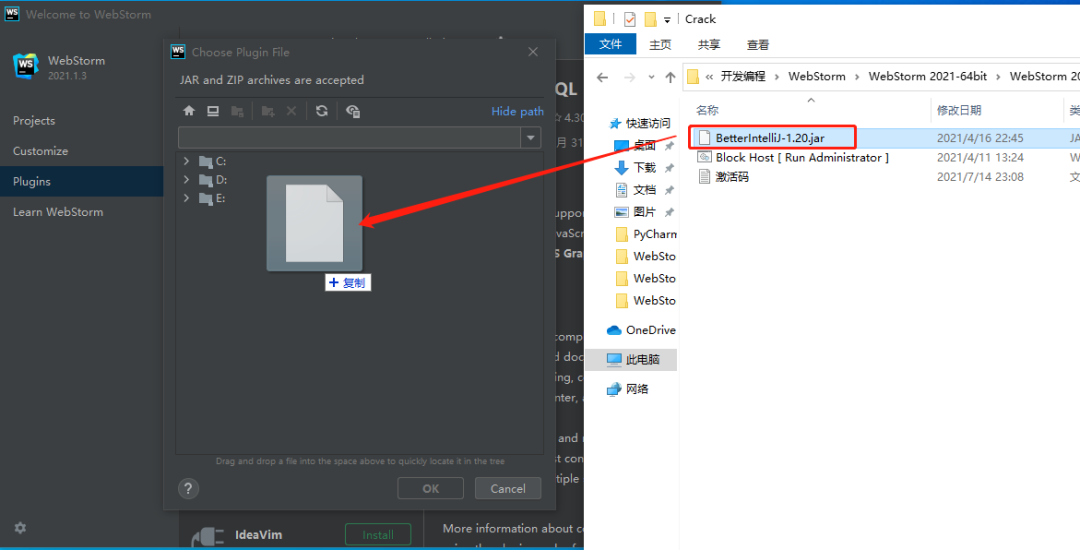Open the path history dropdown arrow
1080x550 pixels.
530,138
